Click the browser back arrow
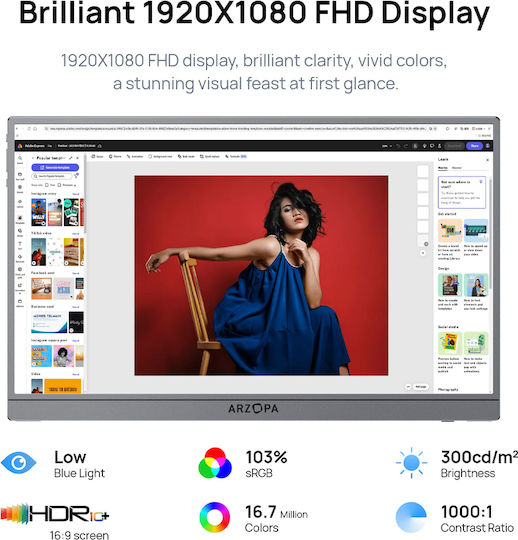This screenshot has width=518, height=540. (x=18, y=129)
